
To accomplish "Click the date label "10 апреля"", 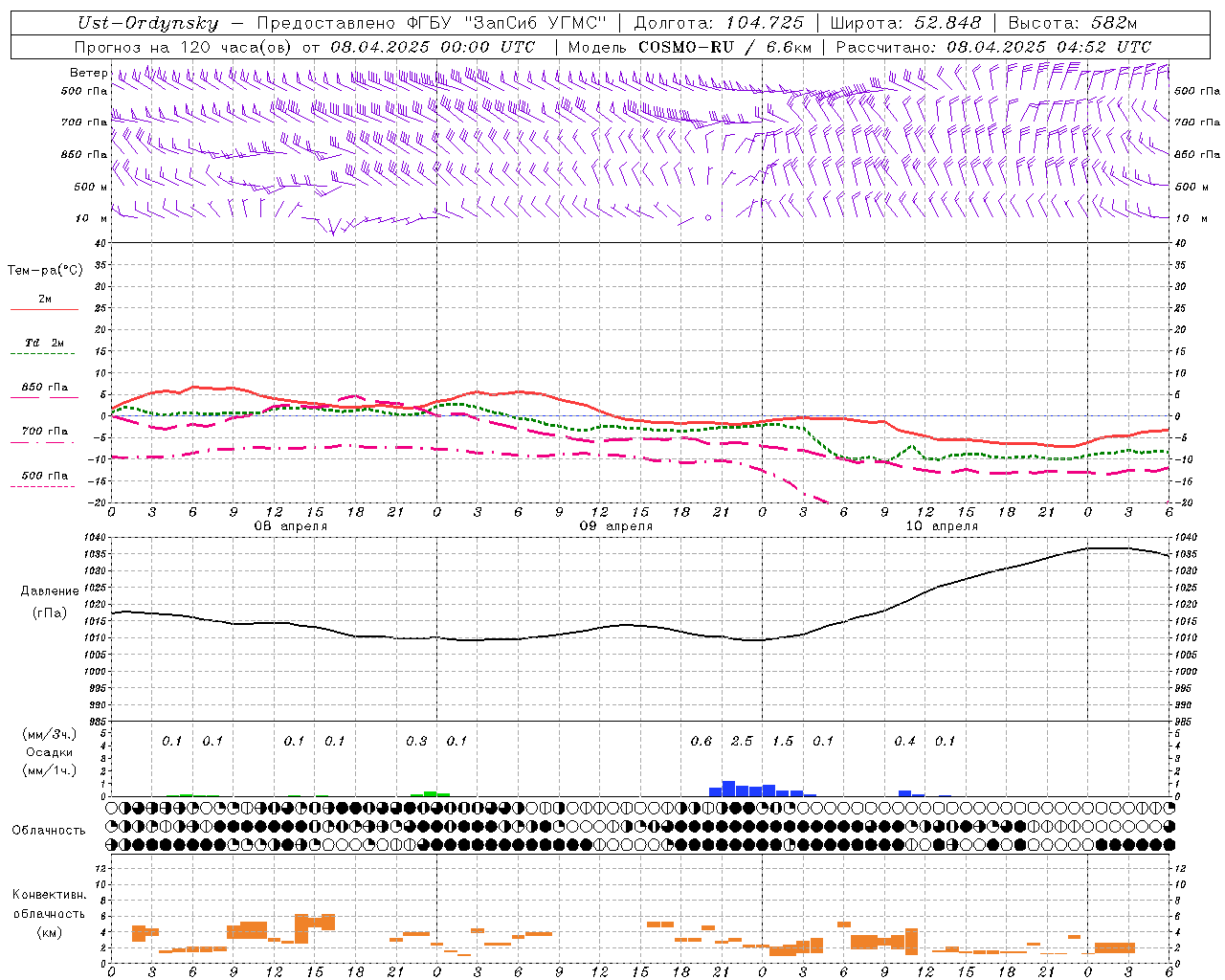I will point(942,525).
